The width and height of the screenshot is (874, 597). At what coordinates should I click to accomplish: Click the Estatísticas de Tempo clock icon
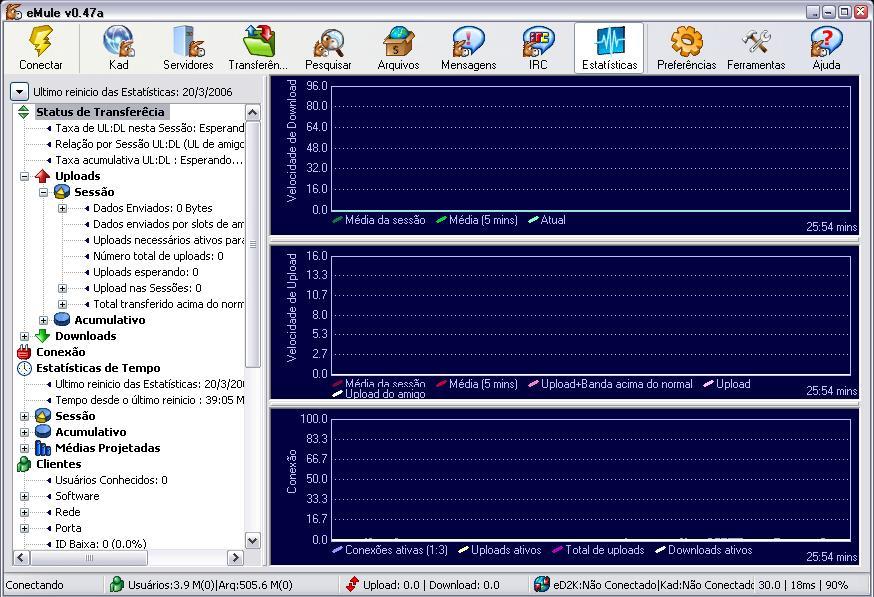click(x=24, y=368)
